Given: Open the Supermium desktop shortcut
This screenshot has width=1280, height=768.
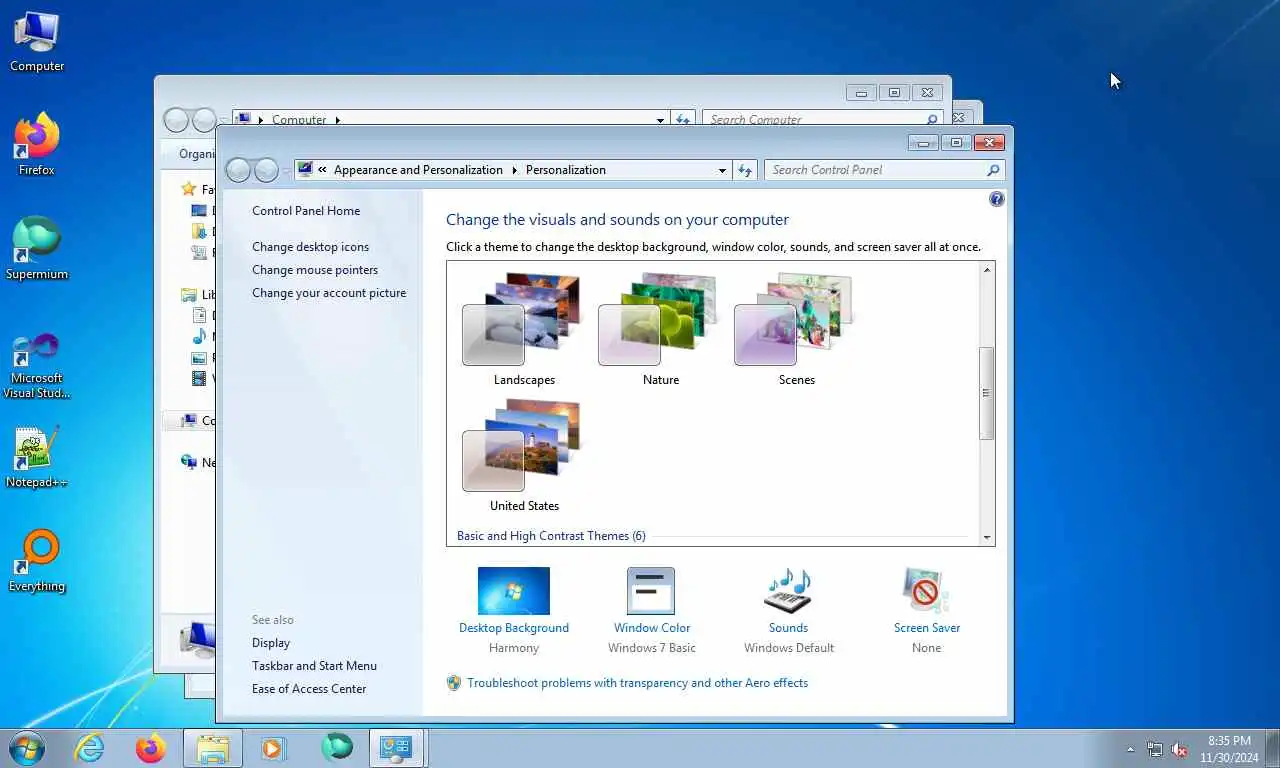Looking at the screenshot, I should (37, 250).
